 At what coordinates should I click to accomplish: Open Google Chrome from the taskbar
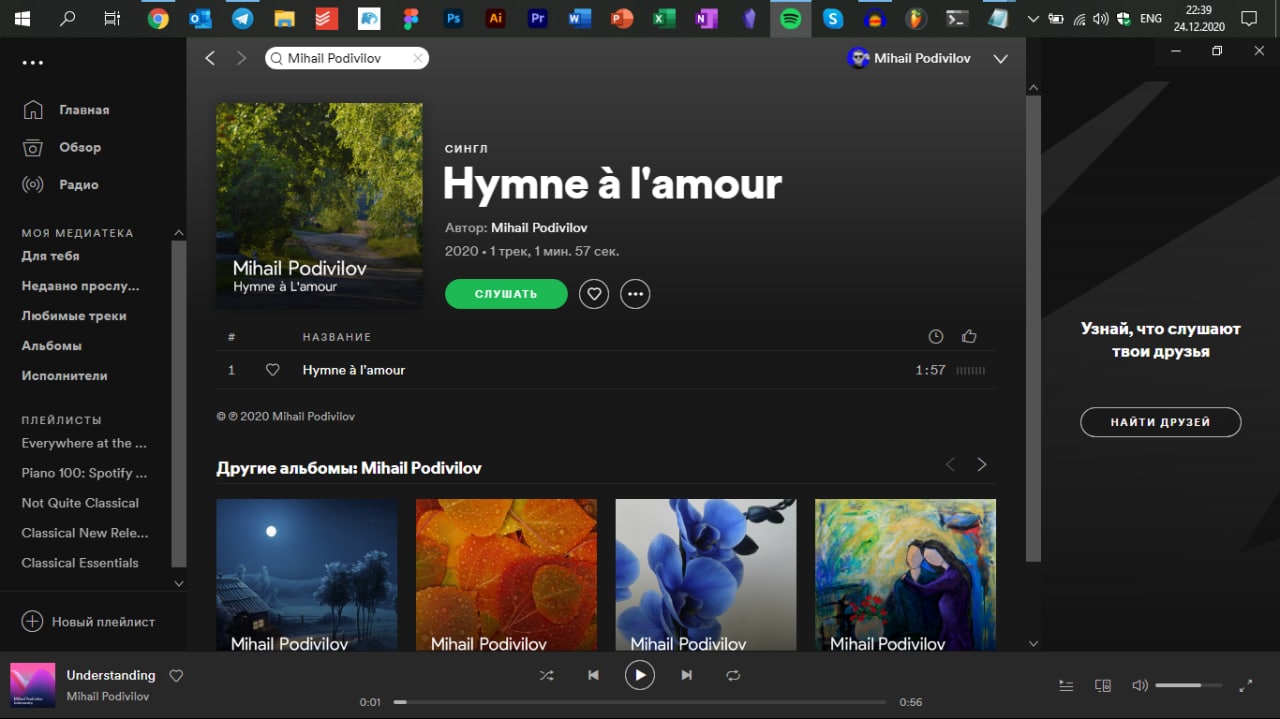[x=158, y=18]
